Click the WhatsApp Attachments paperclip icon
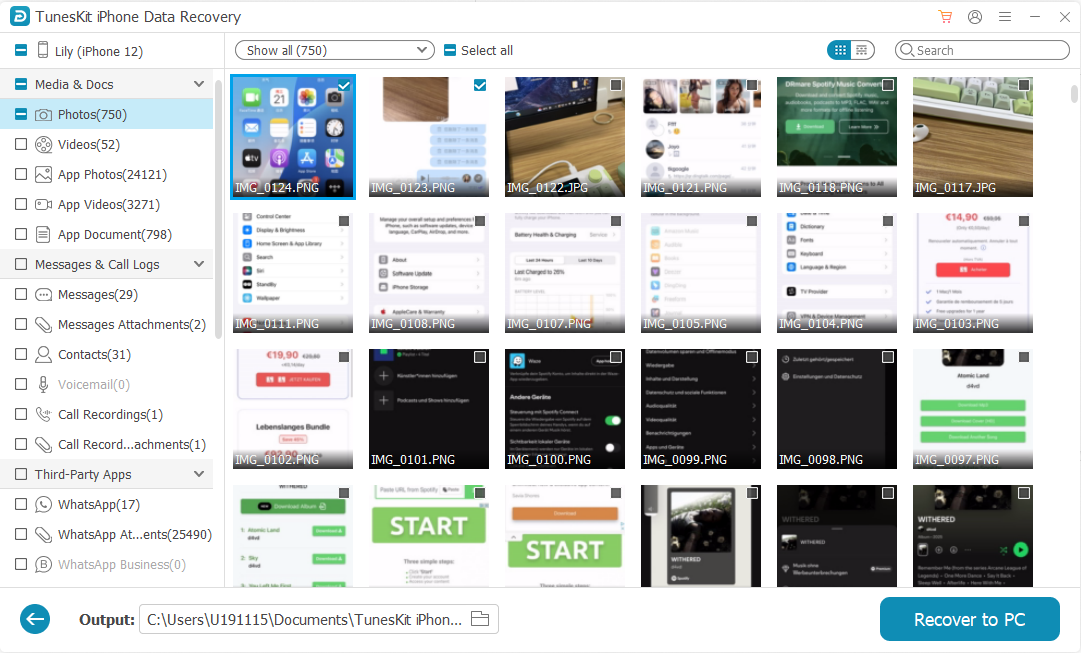This screenshot has height=653, width=1081. pyautogui.click(x=43, y=534)
